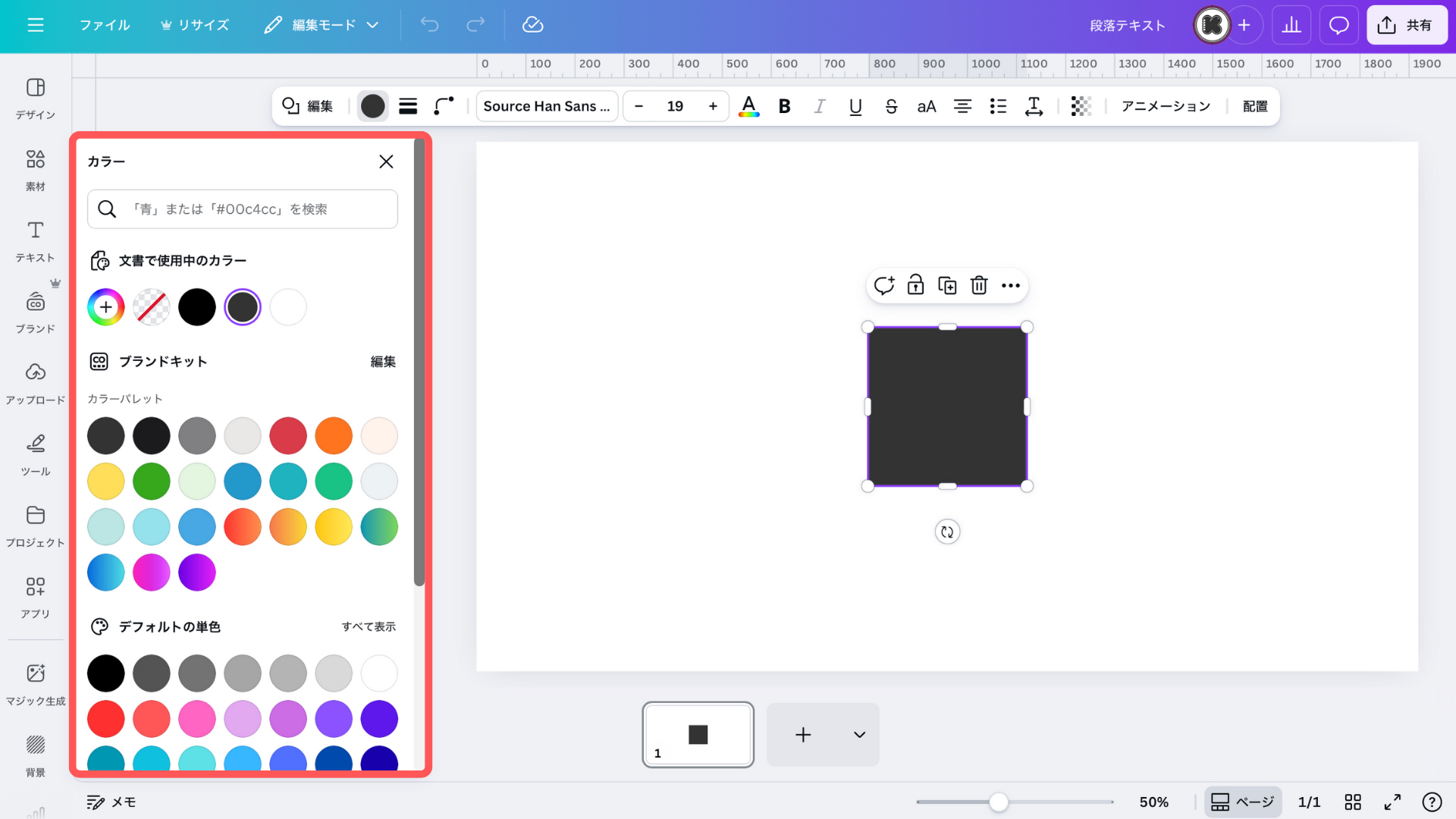This screenshot has height=819, width=1456.
Task: Open the corner rounding option
Action: [x=444, y=106]
